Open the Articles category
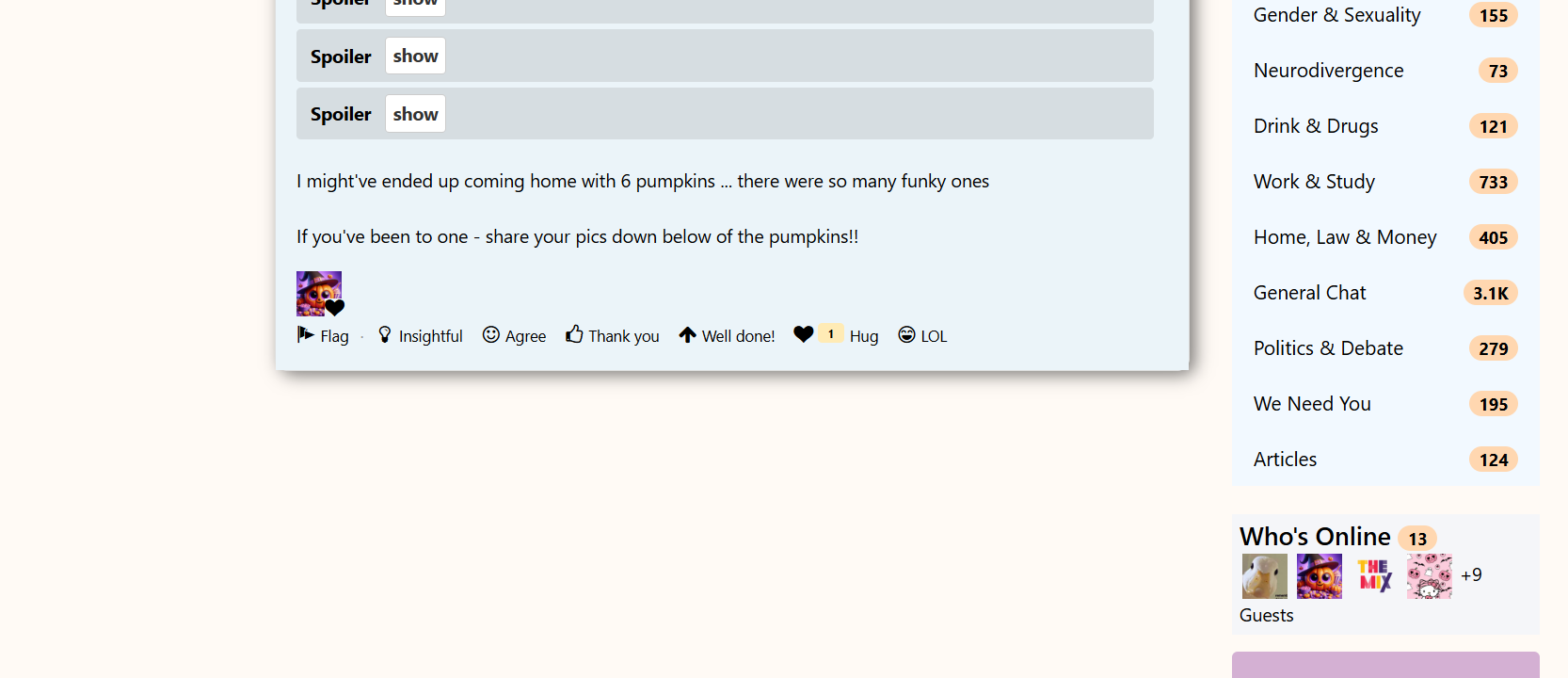Image resolution: width=1568 pixels, height=678 pixels. coord(1285,460)
